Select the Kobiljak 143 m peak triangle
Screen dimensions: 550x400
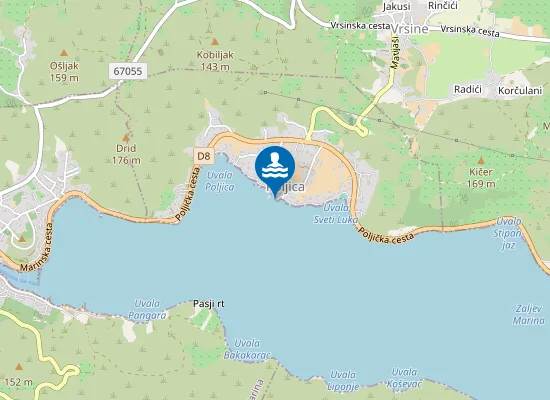215,42
